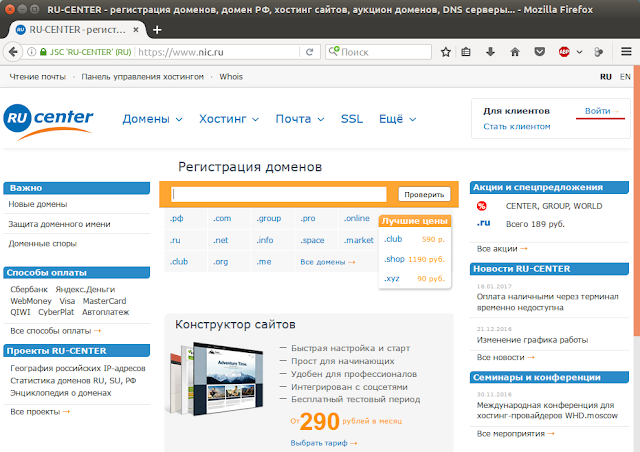
Task: Click the URL address bar
Action: [x=218, y=52]
